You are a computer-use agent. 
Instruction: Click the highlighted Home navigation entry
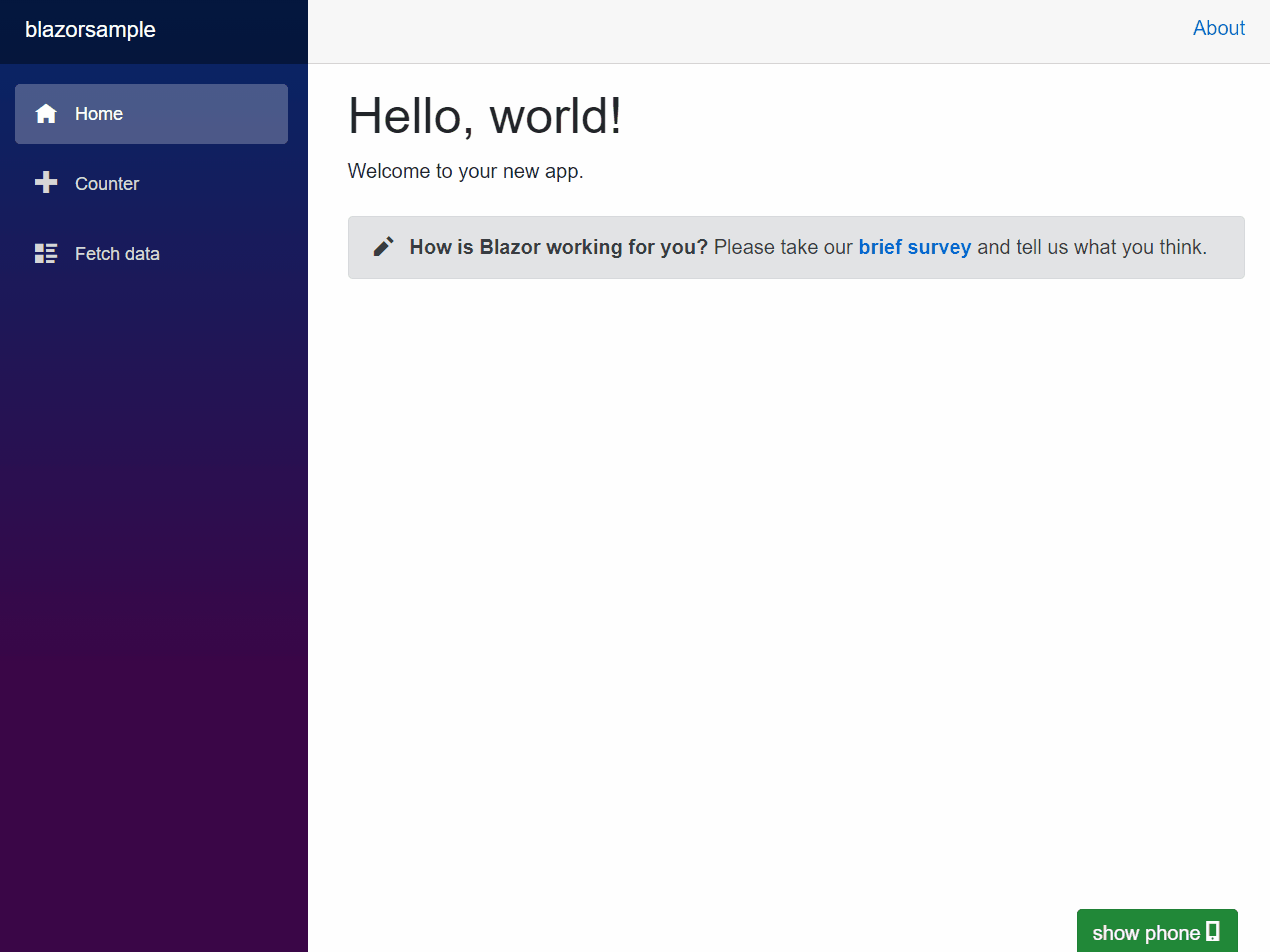tap(151, 113)
